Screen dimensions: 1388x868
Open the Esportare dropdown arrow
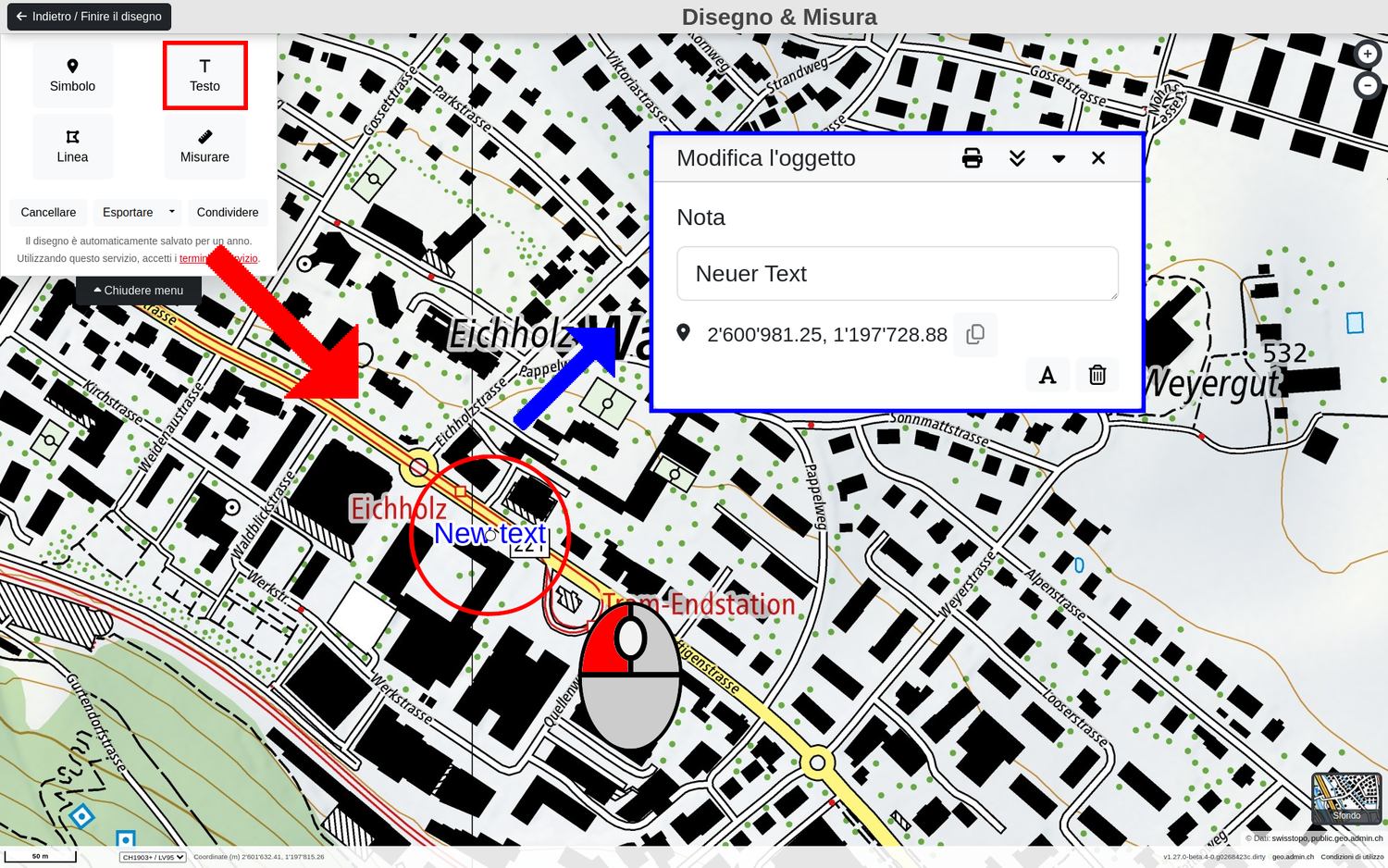pyautogui.click(x=171, y=212)
